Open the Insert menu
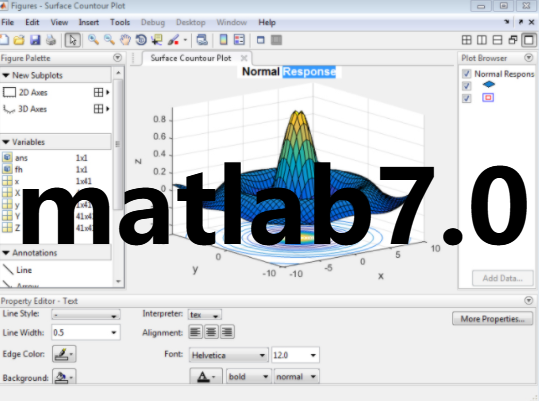Screen dimensions: 539x401 tap(89, 22)
